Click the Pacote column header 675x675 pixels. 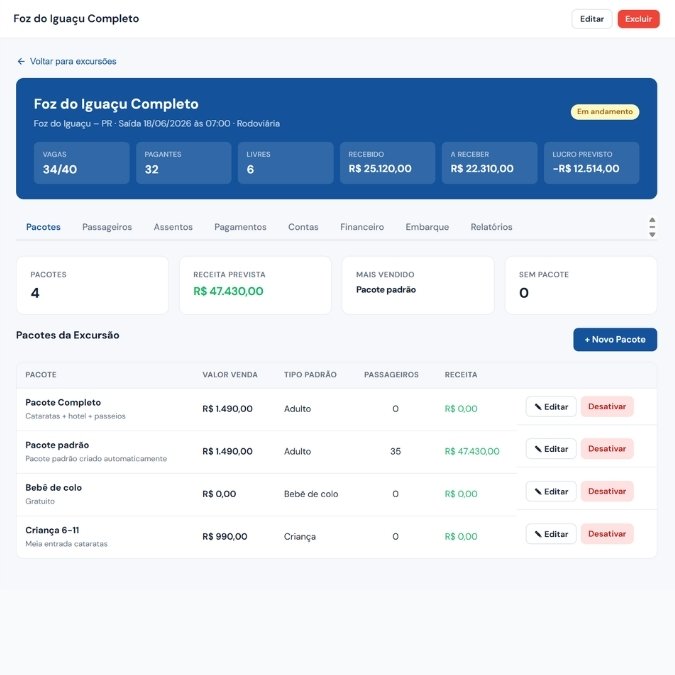point(41,375)
